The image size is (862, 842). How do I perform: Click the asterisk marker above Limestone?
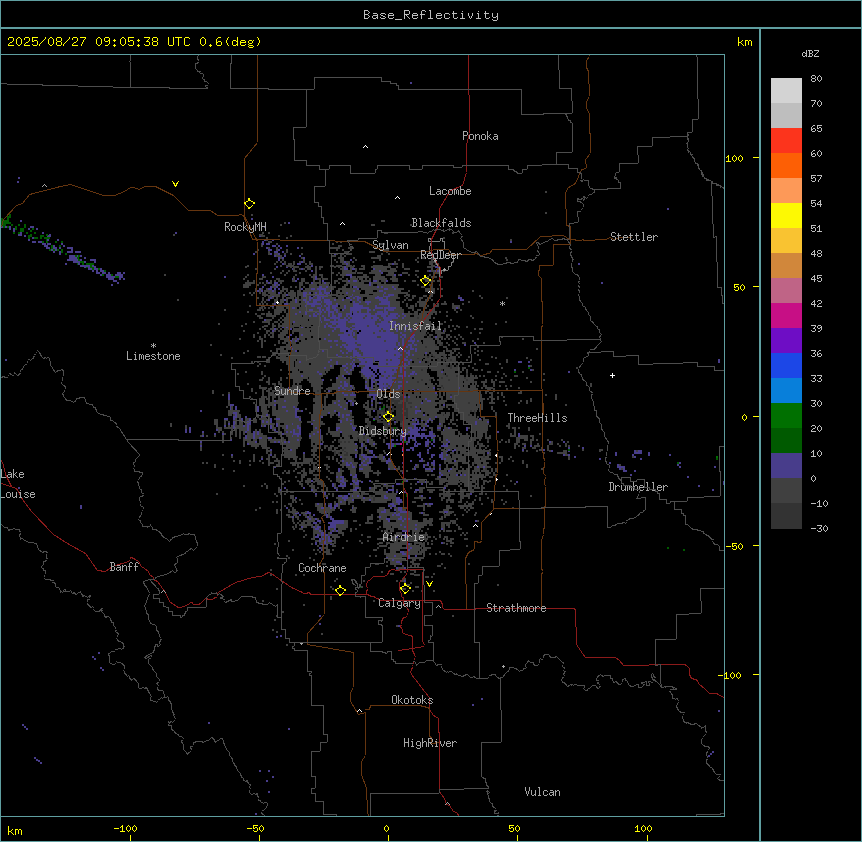(153, 345)
